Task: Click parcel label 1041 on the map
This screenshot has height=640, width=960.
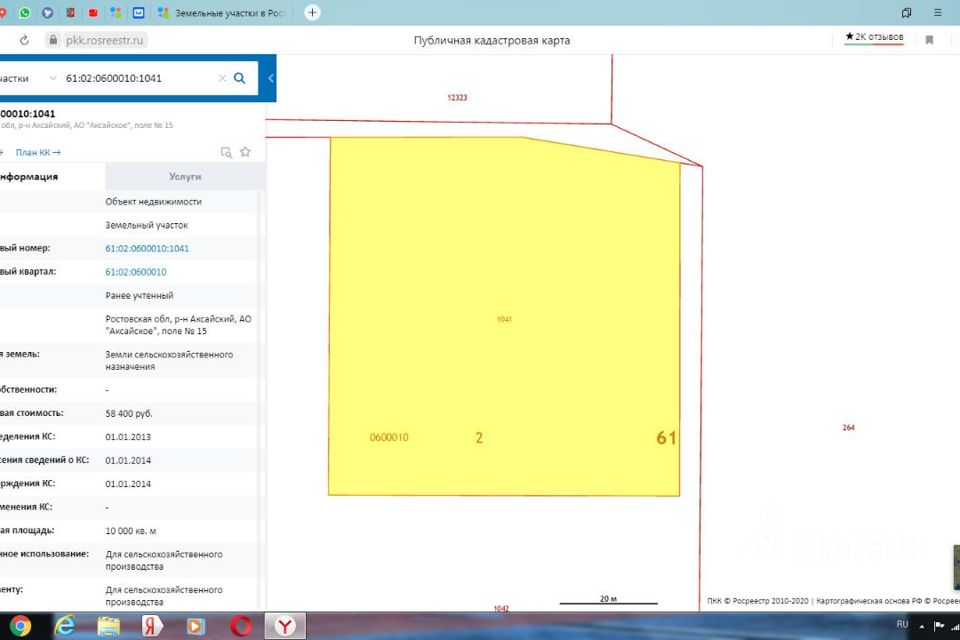Action: click(x=504, y=319)
